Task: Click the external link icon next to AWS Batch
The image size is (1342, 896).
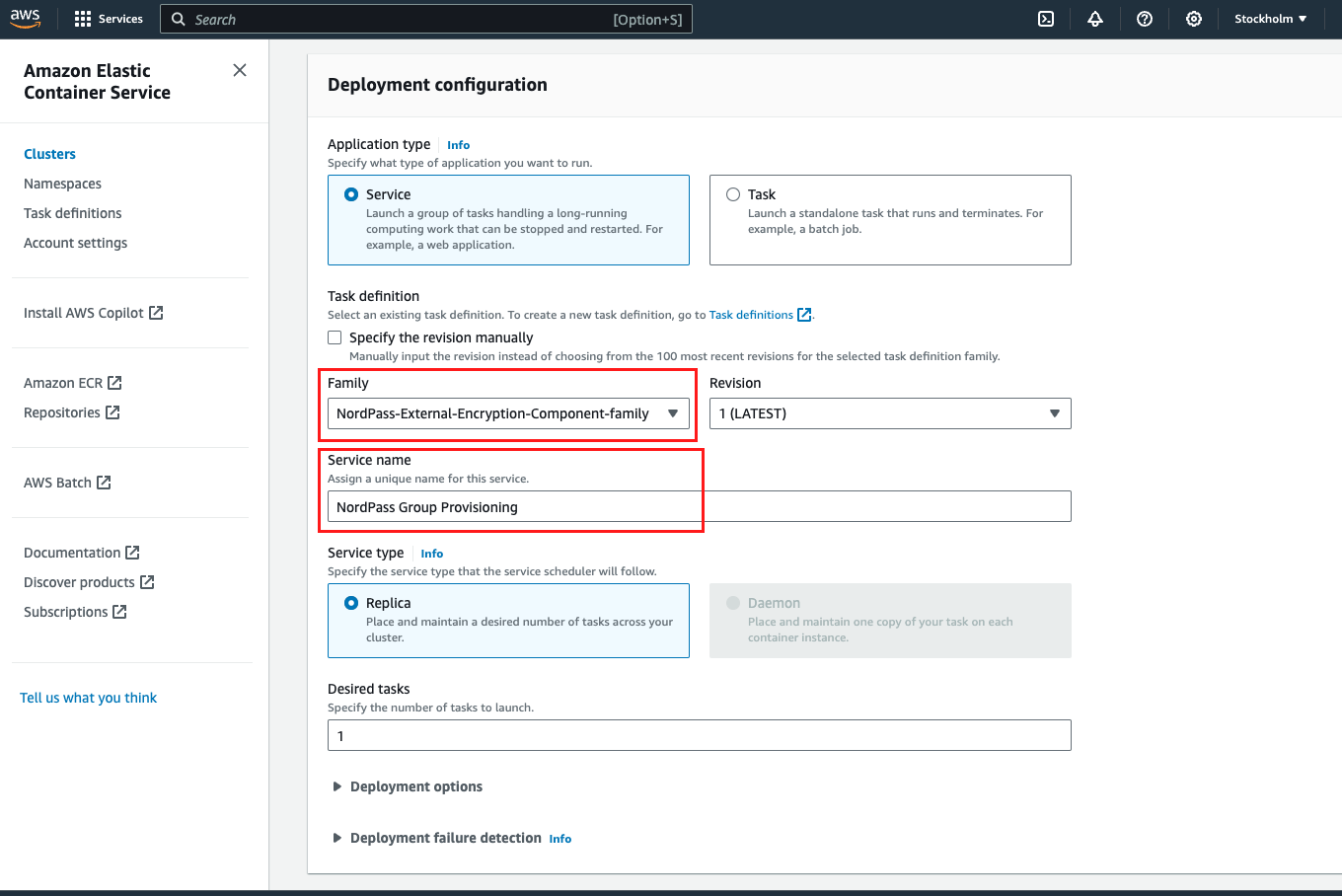Action: pyautogui.click(x=104, y=483)
